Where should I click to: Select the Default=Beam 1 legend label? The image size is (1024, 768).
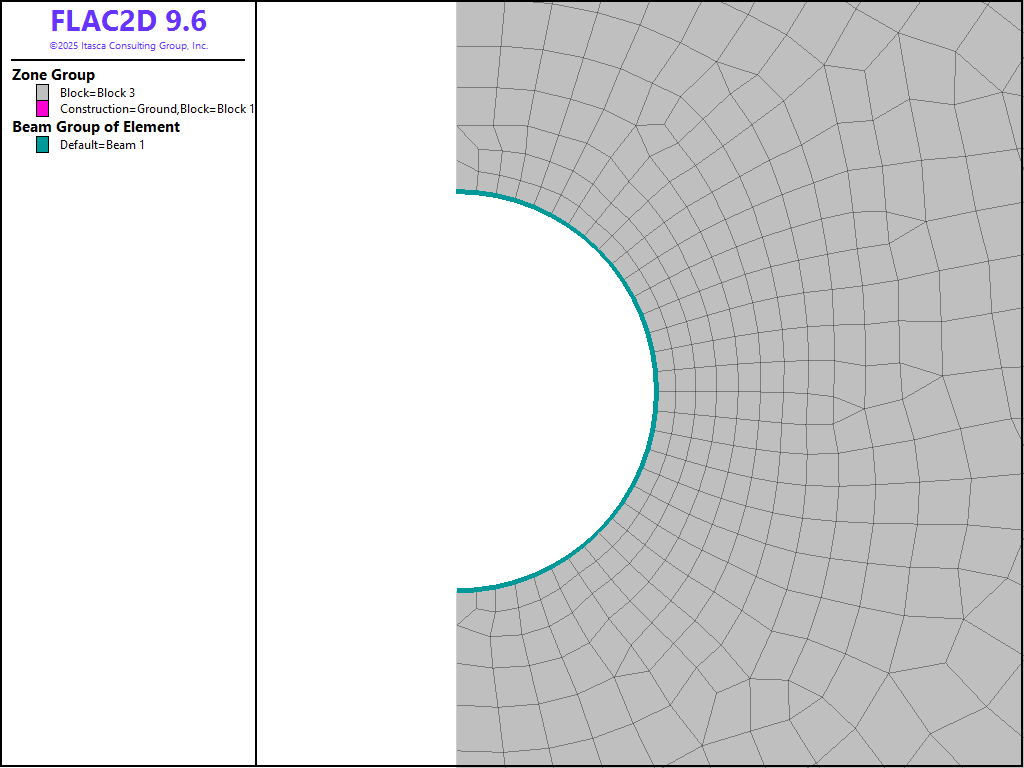pos(102,145)
